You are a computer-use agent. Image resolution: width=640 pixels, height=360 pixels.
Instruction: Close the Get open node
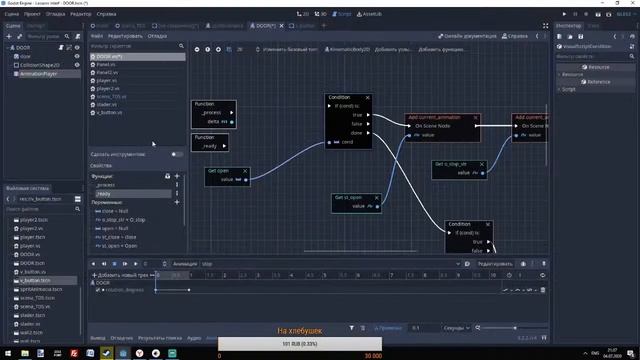245,171
